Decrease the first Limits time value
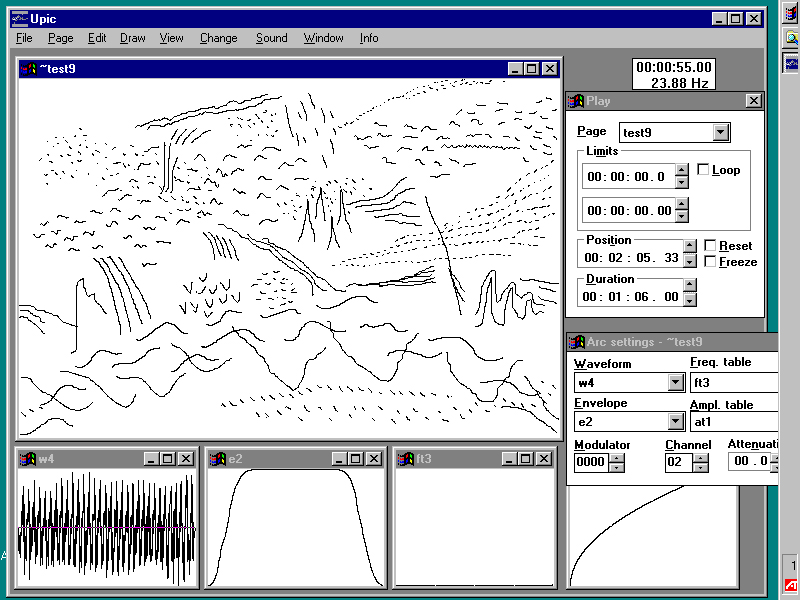 click(682, 182)
